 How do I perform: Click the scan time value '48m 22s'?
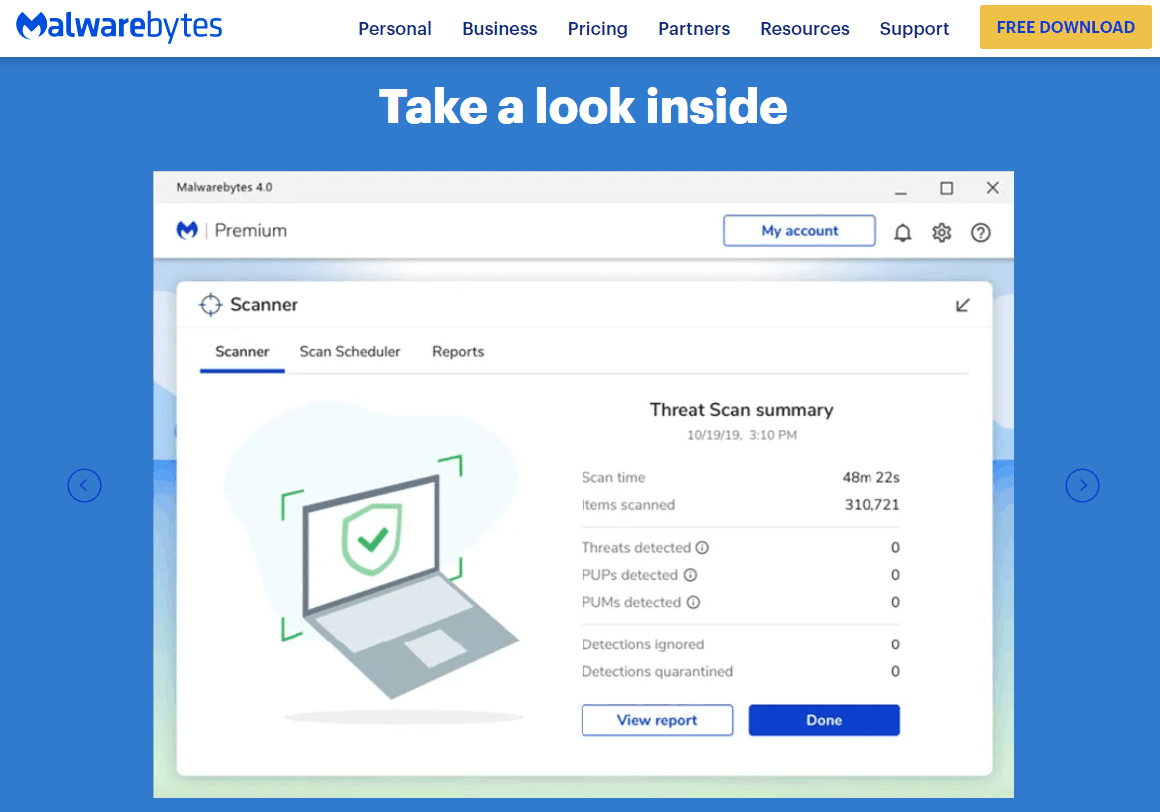pyautogui.click(x=871, y=478)
